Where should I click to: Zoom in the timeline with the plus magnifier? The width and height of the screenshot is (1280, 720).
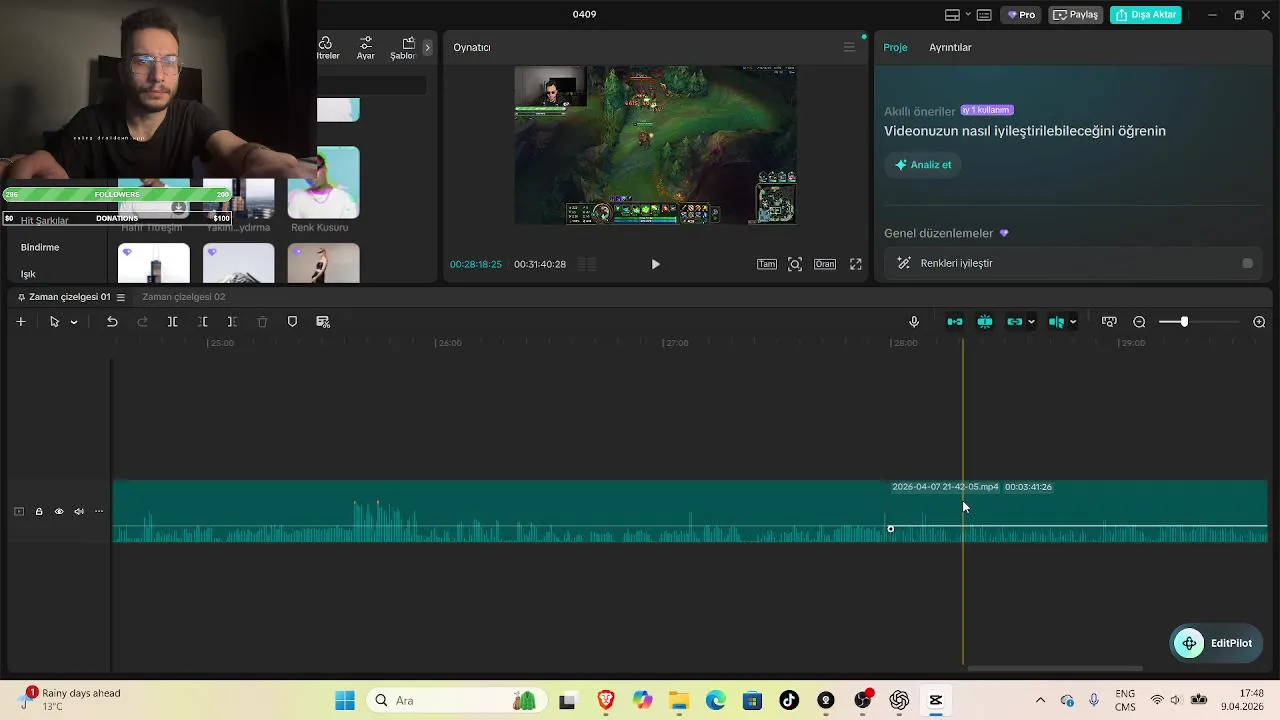pyautogui.click(x=1259, y=322)
